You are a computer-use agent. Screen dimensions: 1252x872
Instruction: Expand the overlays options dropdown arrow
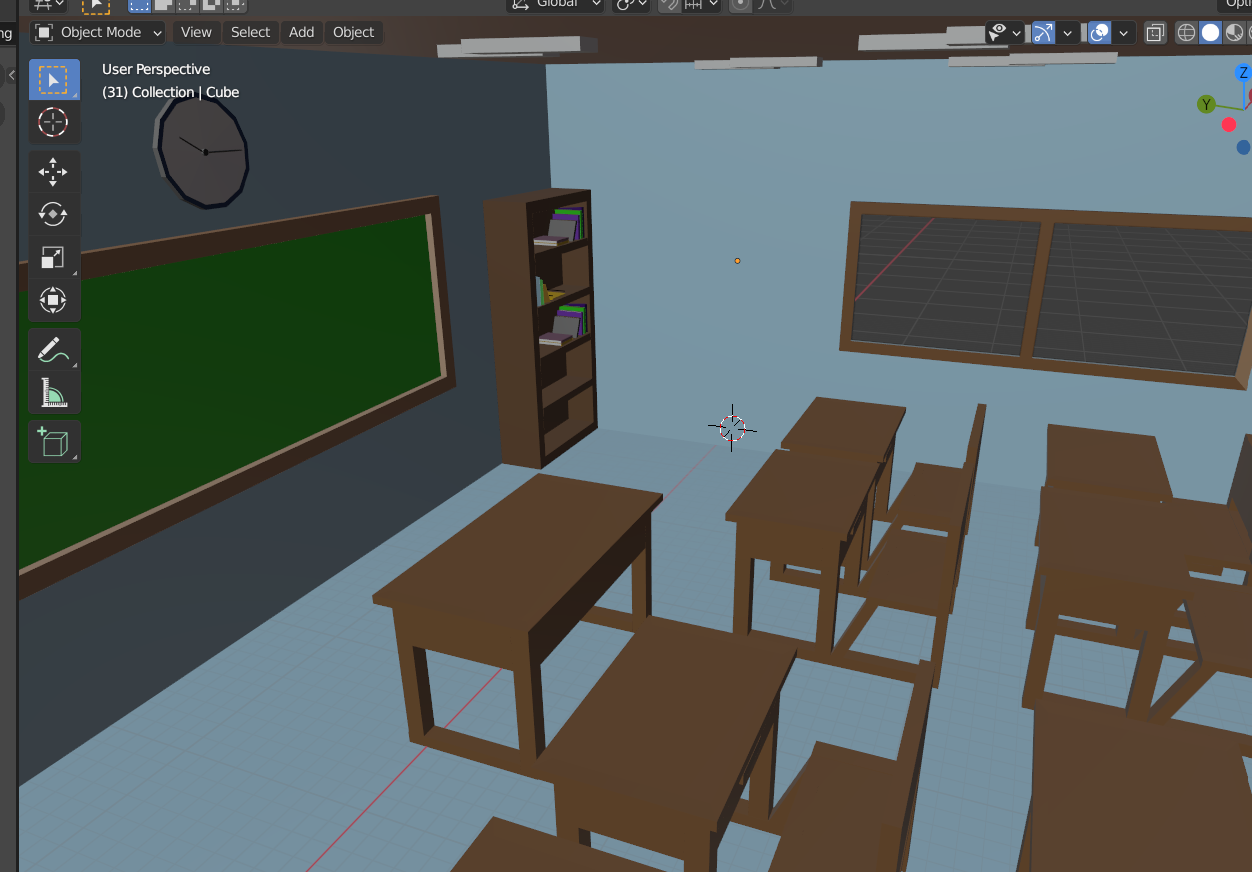click(1124, 32)
